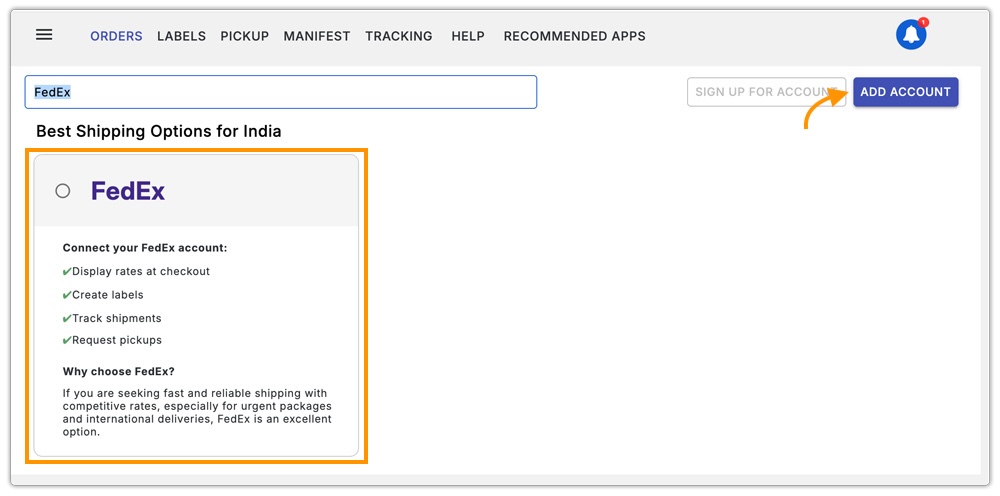Click the 'Create labels' line

click(103, 295)
